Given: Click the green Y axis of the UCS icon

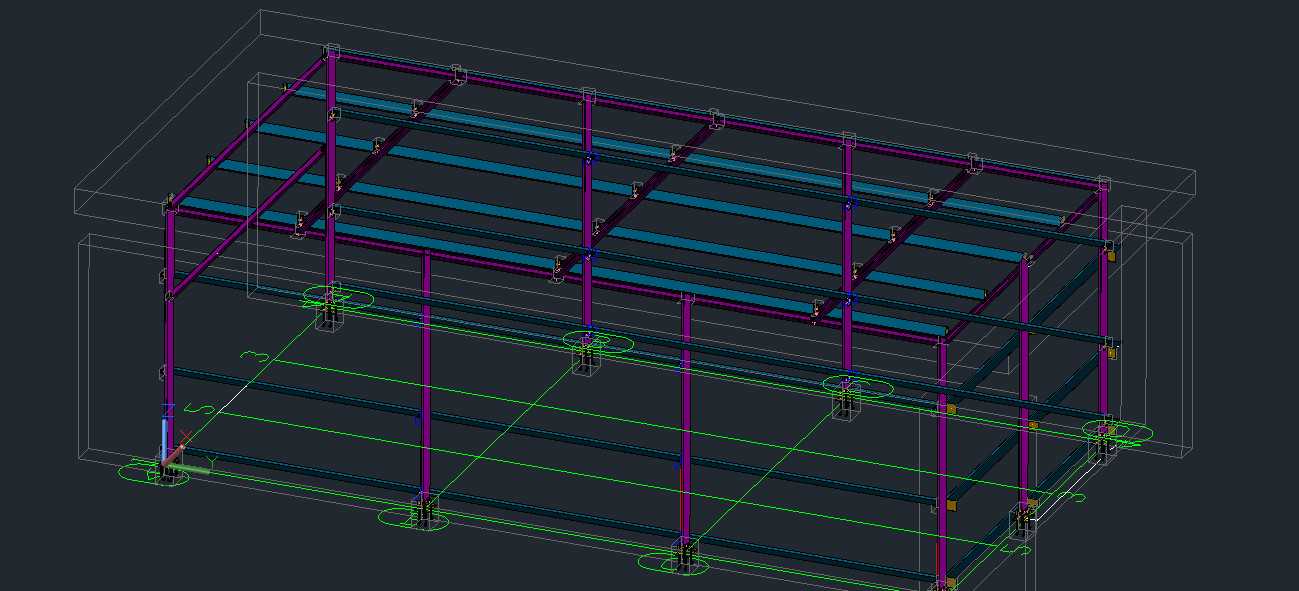Looking at the screenshot, I should tap(189, 467).
